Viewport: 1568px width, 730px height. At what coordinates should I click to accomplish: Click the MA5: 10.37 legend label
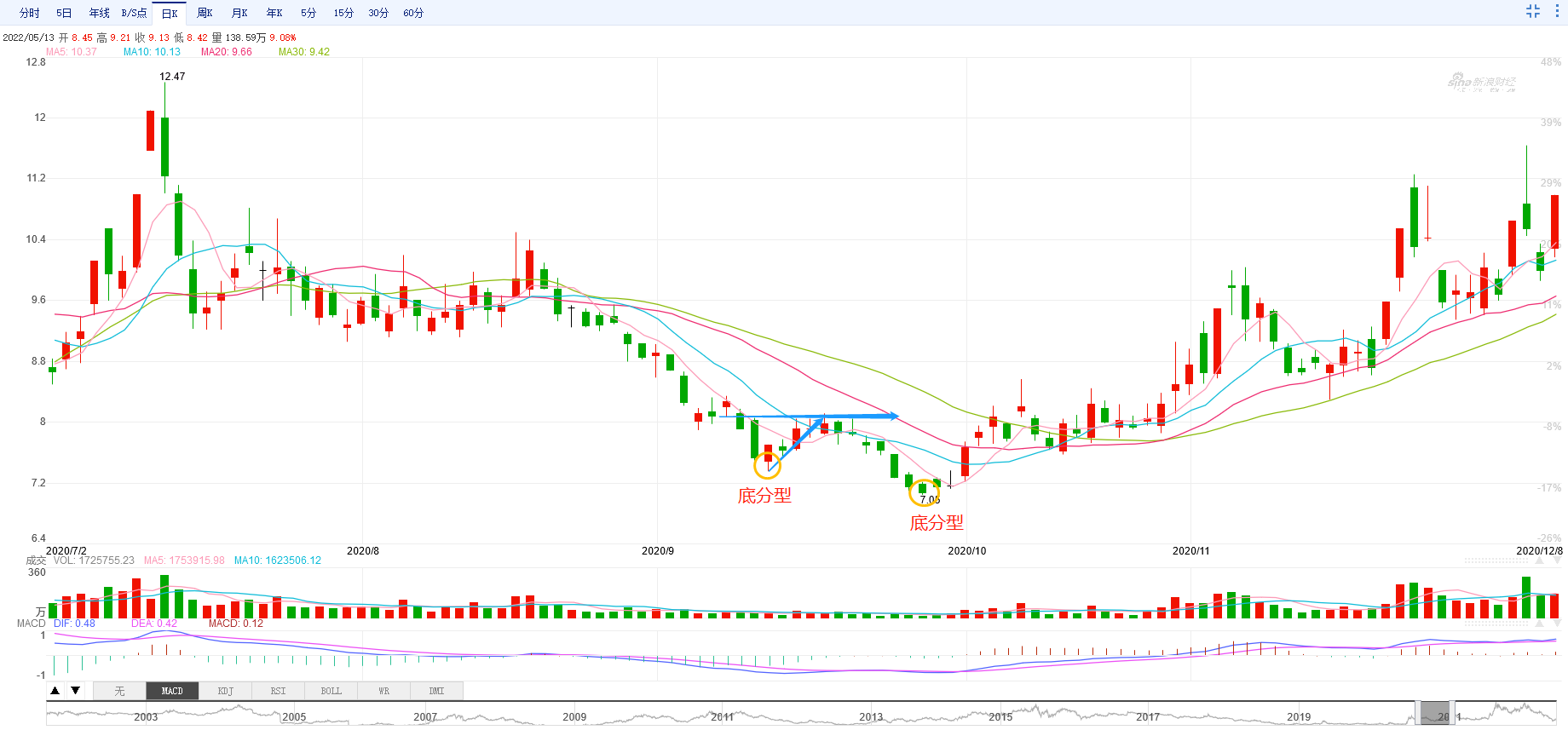tap(72, 52)
